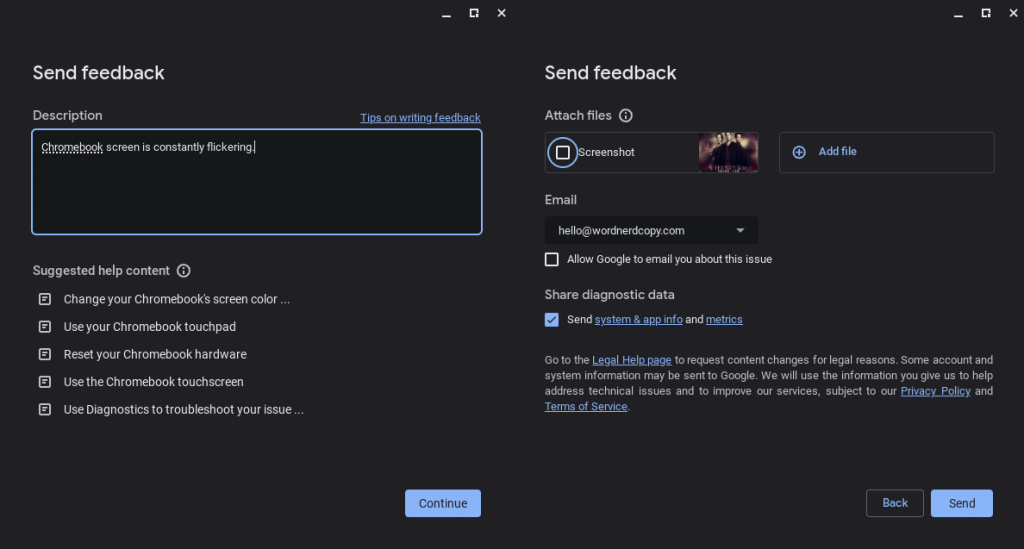This screenshot has height=549, width=1024.
Task: Click inside the Description text box
Action: pyautogui.click(x=257, y=190)
